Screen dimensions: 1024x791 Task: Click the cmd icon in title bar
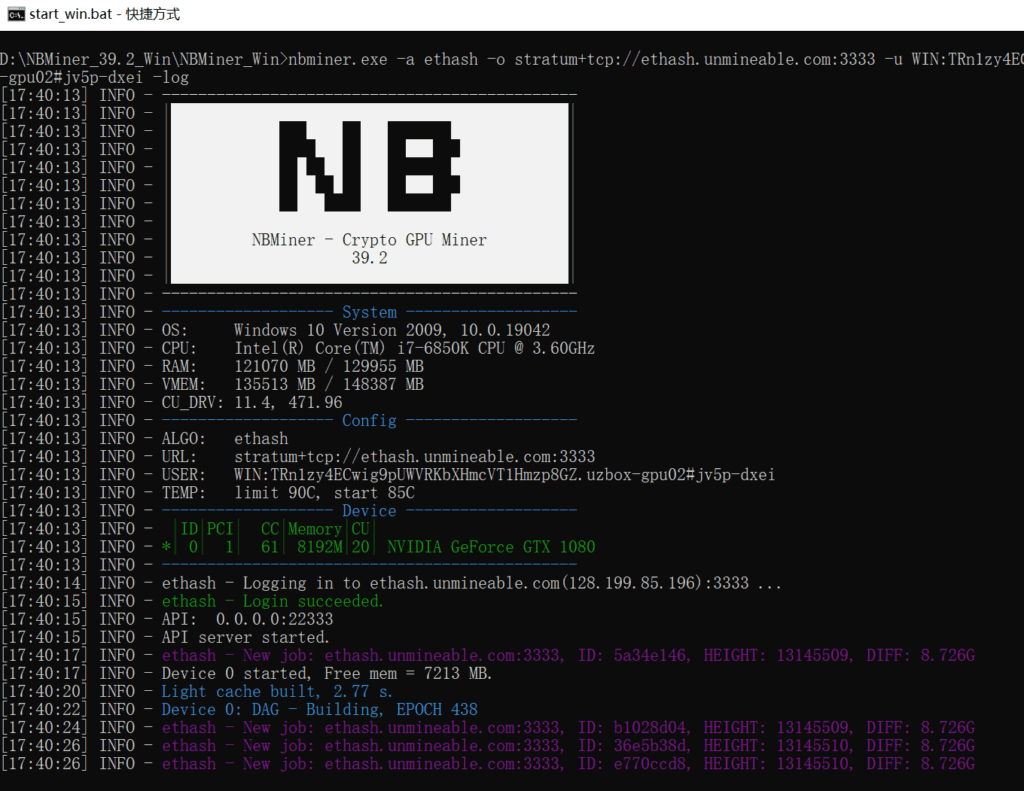[14, 15]
